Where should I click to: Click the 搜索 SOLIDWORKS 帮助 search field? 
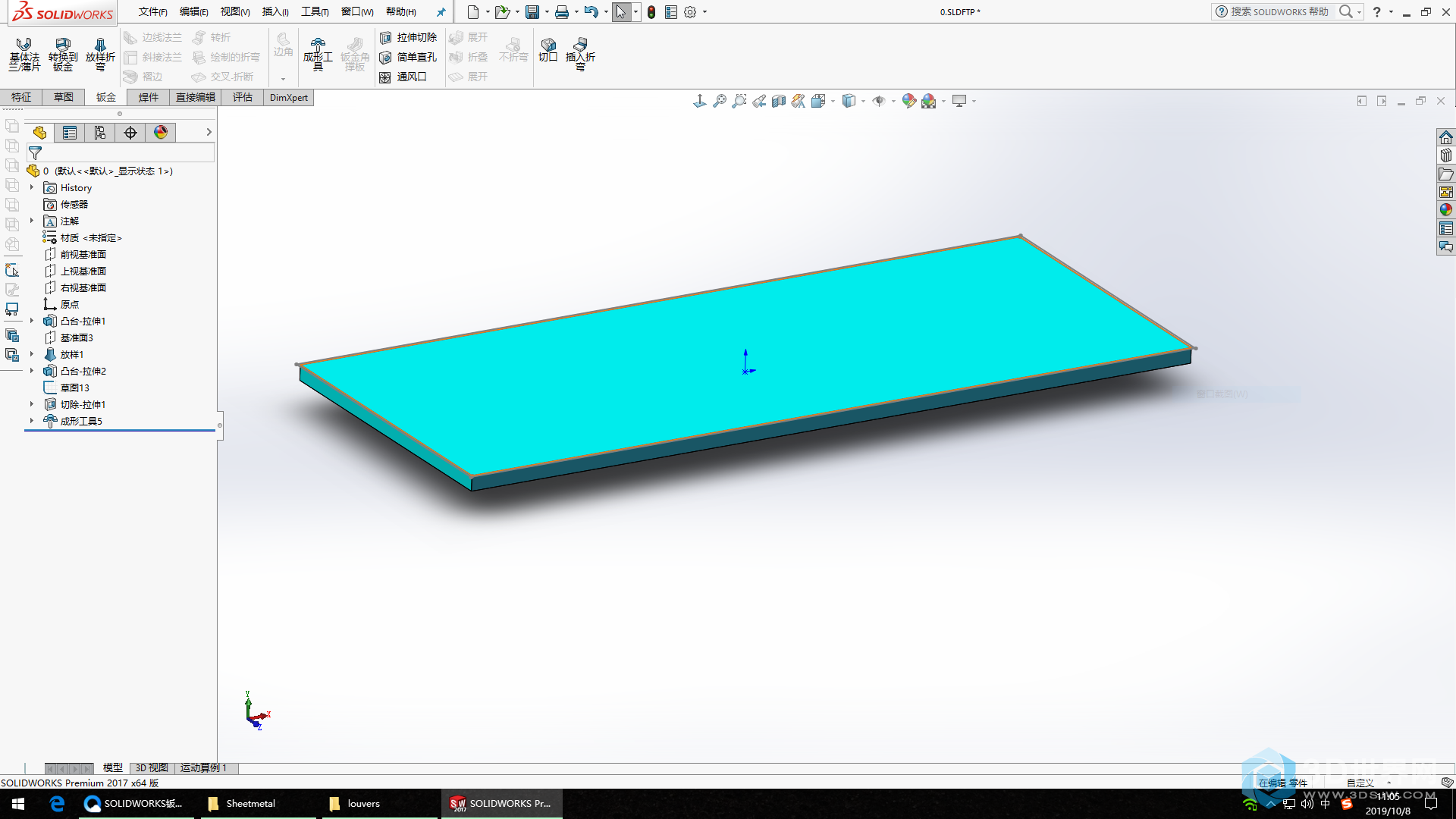point(1279,11)
